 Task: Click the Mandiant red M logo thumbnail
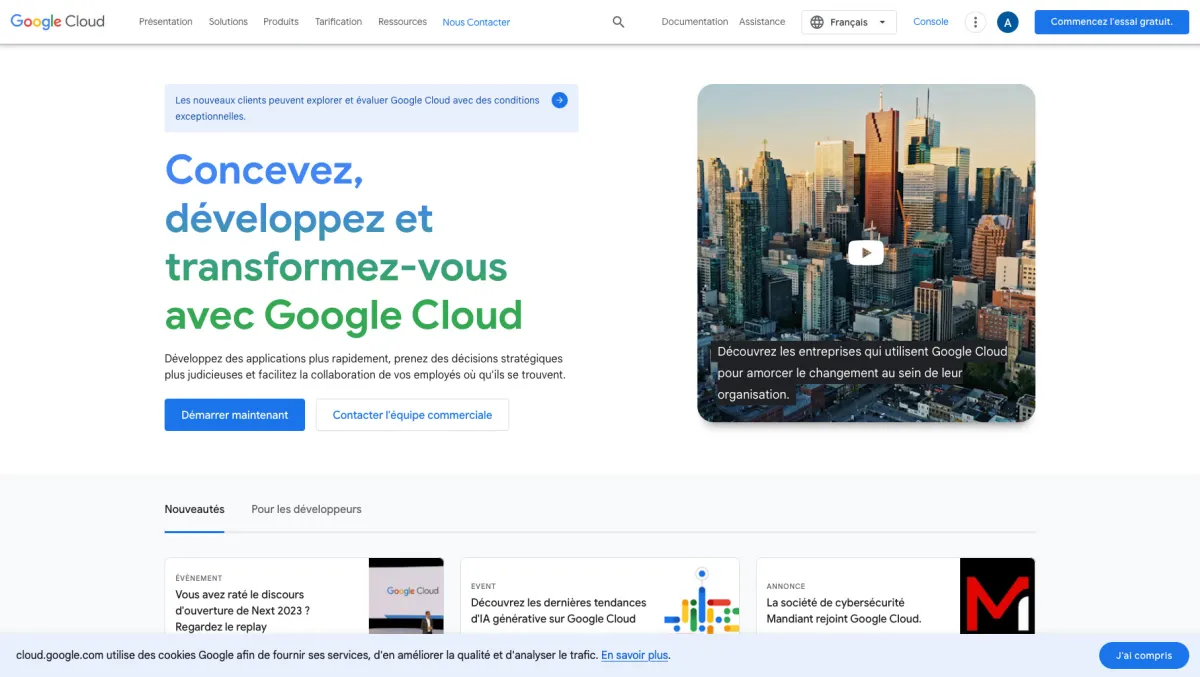(x=997, y=596)
